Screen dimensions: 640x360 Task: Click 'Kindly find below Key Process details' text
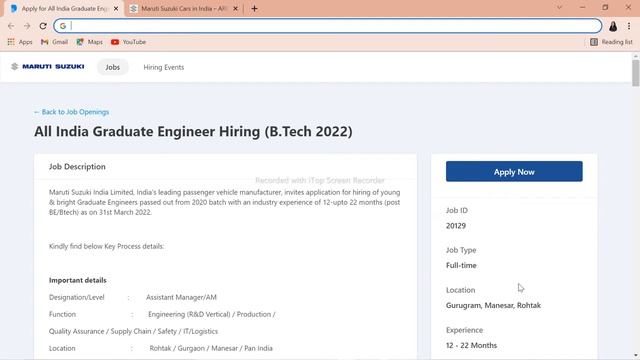(107, 247)
